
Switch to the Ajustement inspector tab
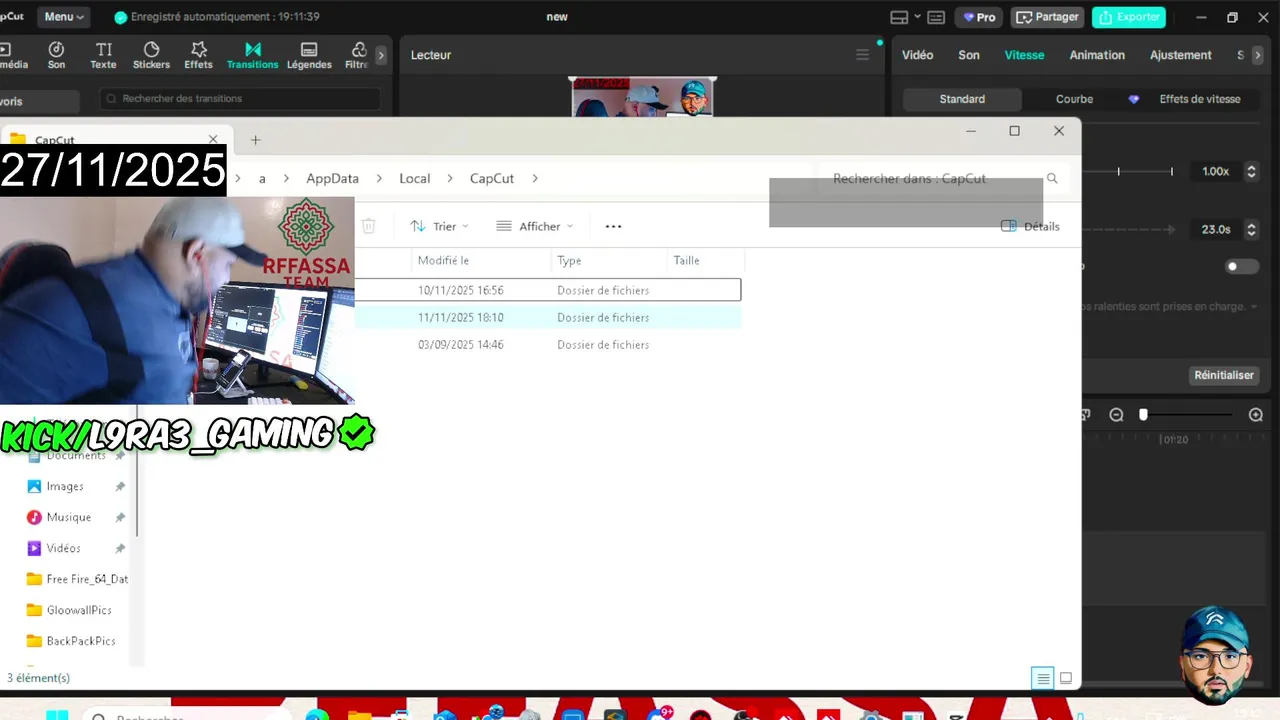[1180, 55]
